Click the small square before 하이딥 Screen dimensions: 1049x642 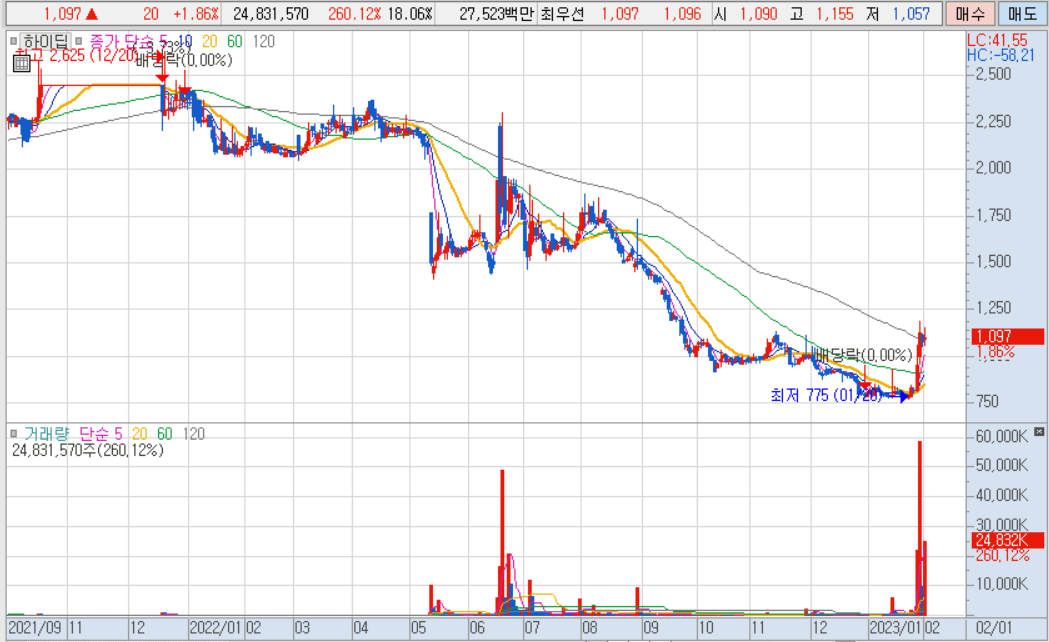(x=14, y=41)
